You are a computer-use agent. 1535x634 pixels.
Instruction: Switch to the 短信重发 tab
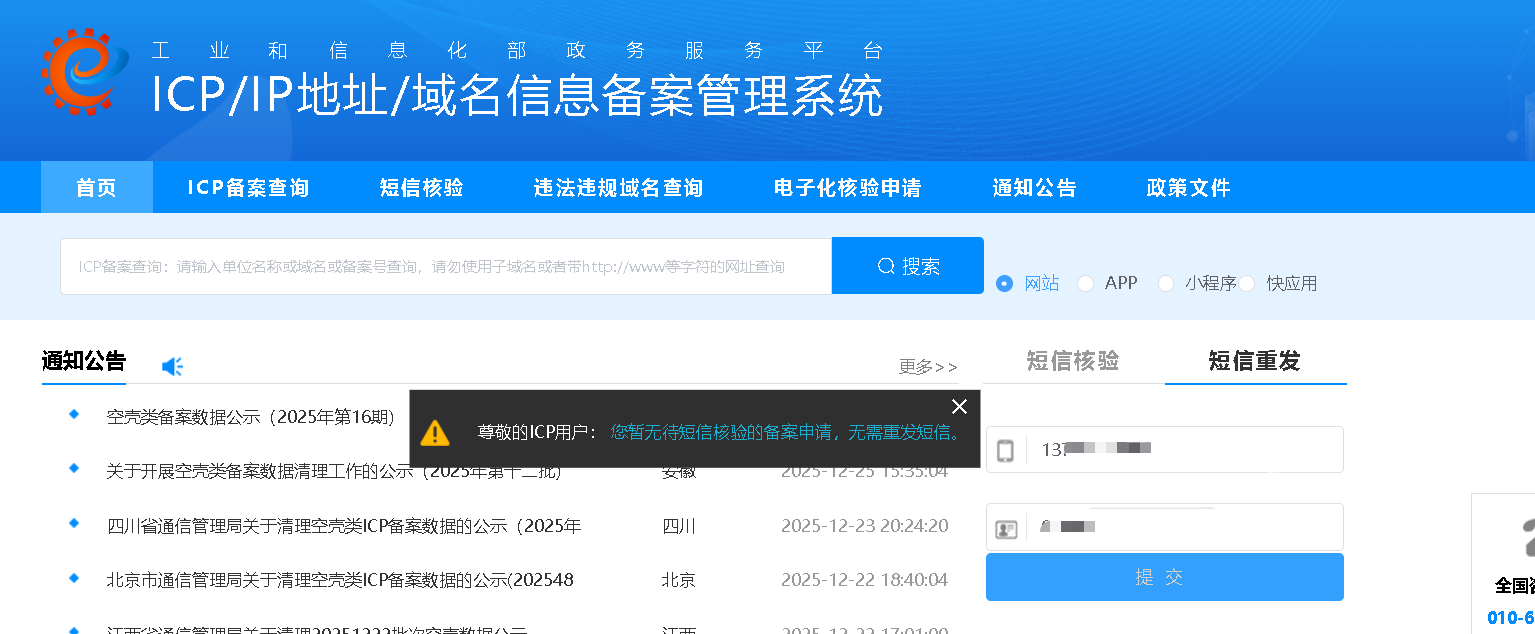(1255, 361)
